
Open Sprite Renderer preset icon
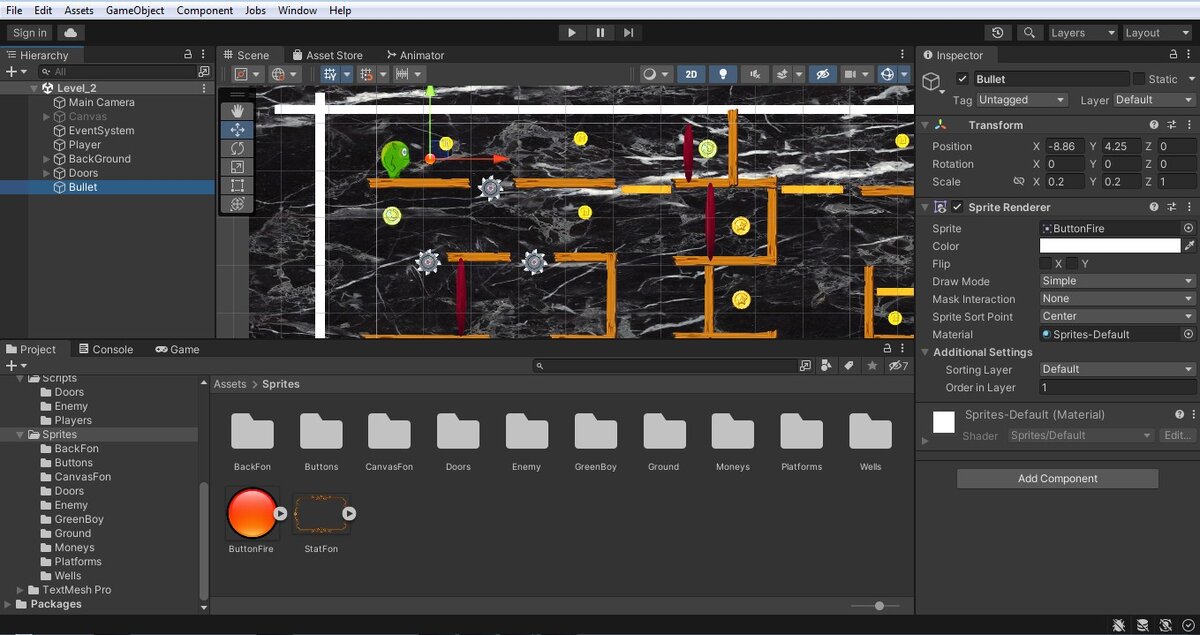pyautogui.click(x=1171, y=207)
